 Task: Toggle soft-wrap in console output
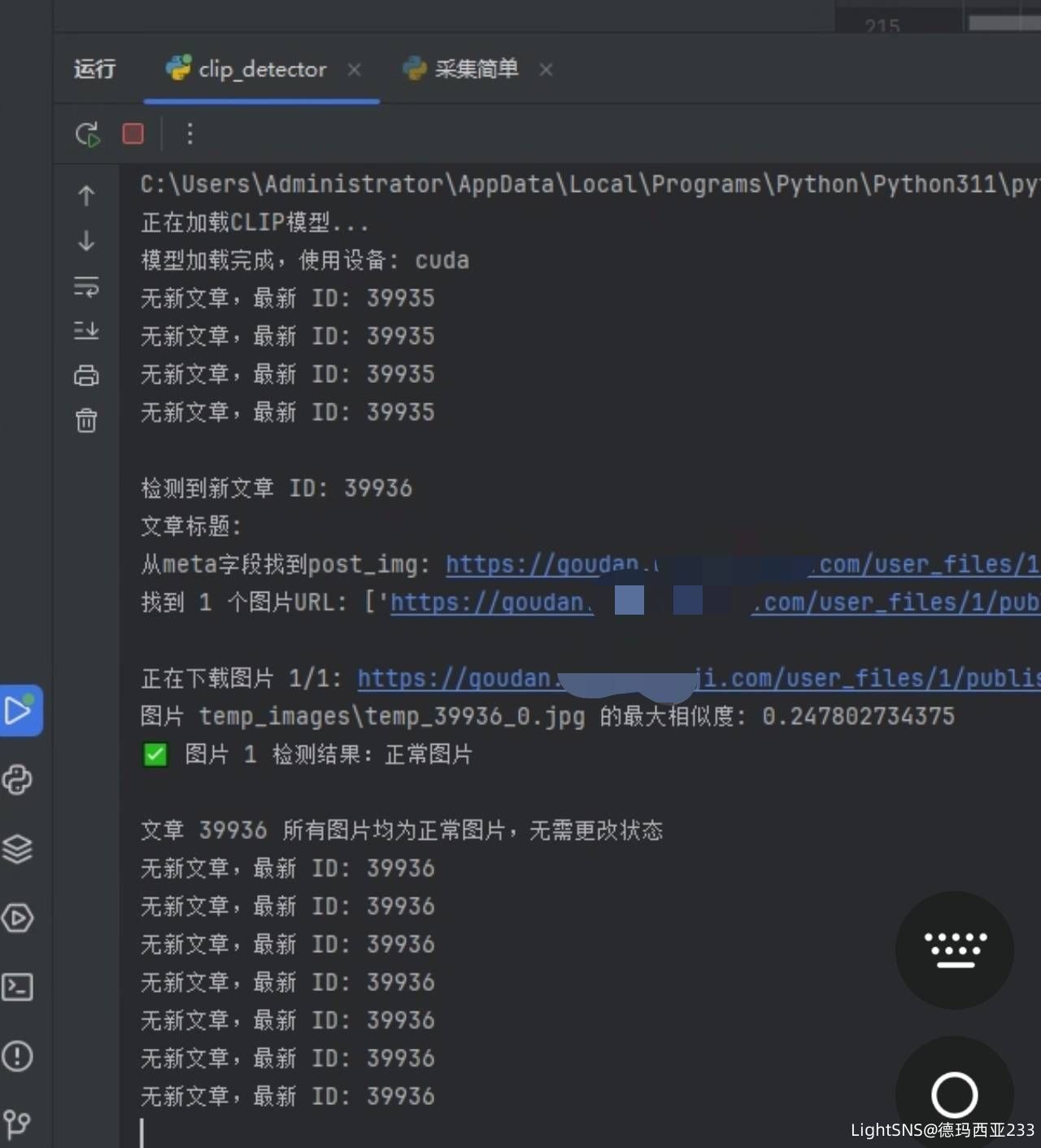pyautogui.click(x=86, y=286)
